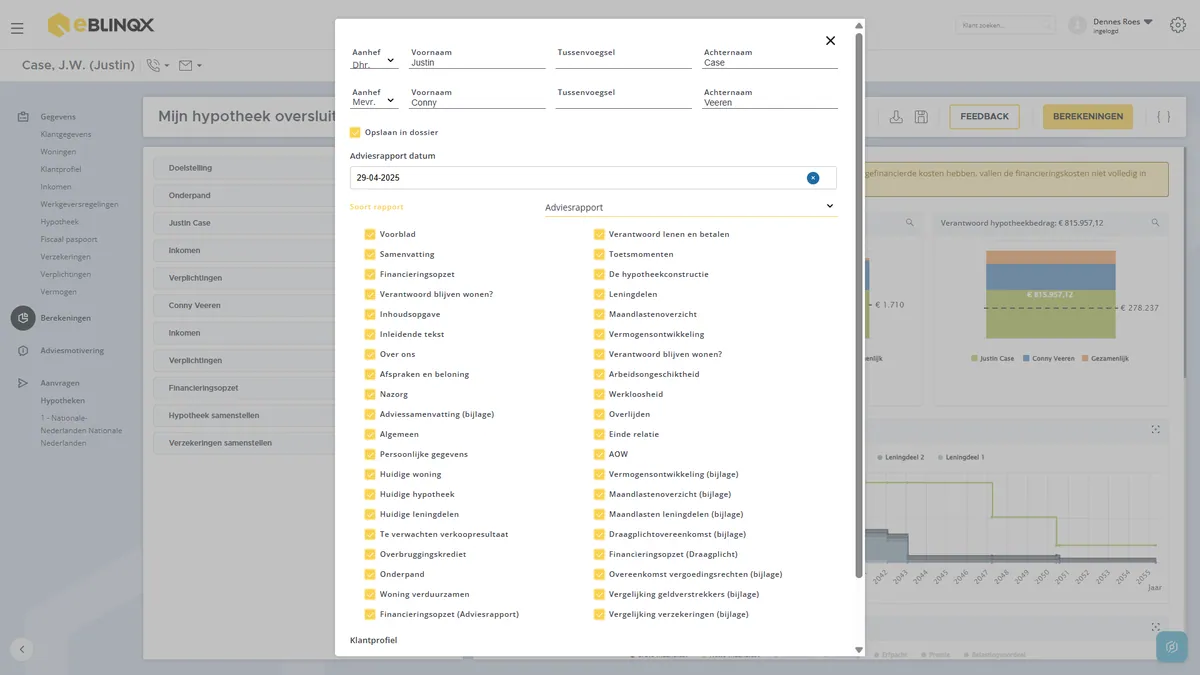
Task: Collapse the sidebar with the back arrow
Action: 22,649
